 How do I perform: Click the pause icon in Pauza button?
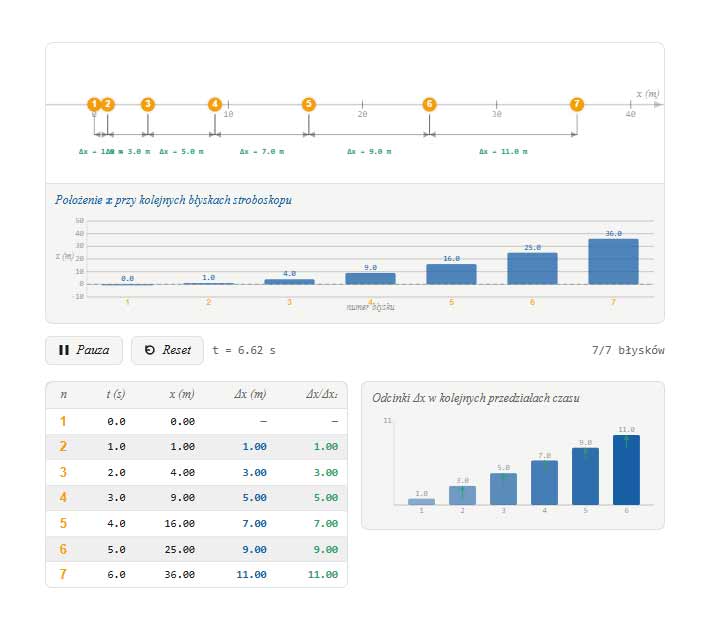pos(64,350)
